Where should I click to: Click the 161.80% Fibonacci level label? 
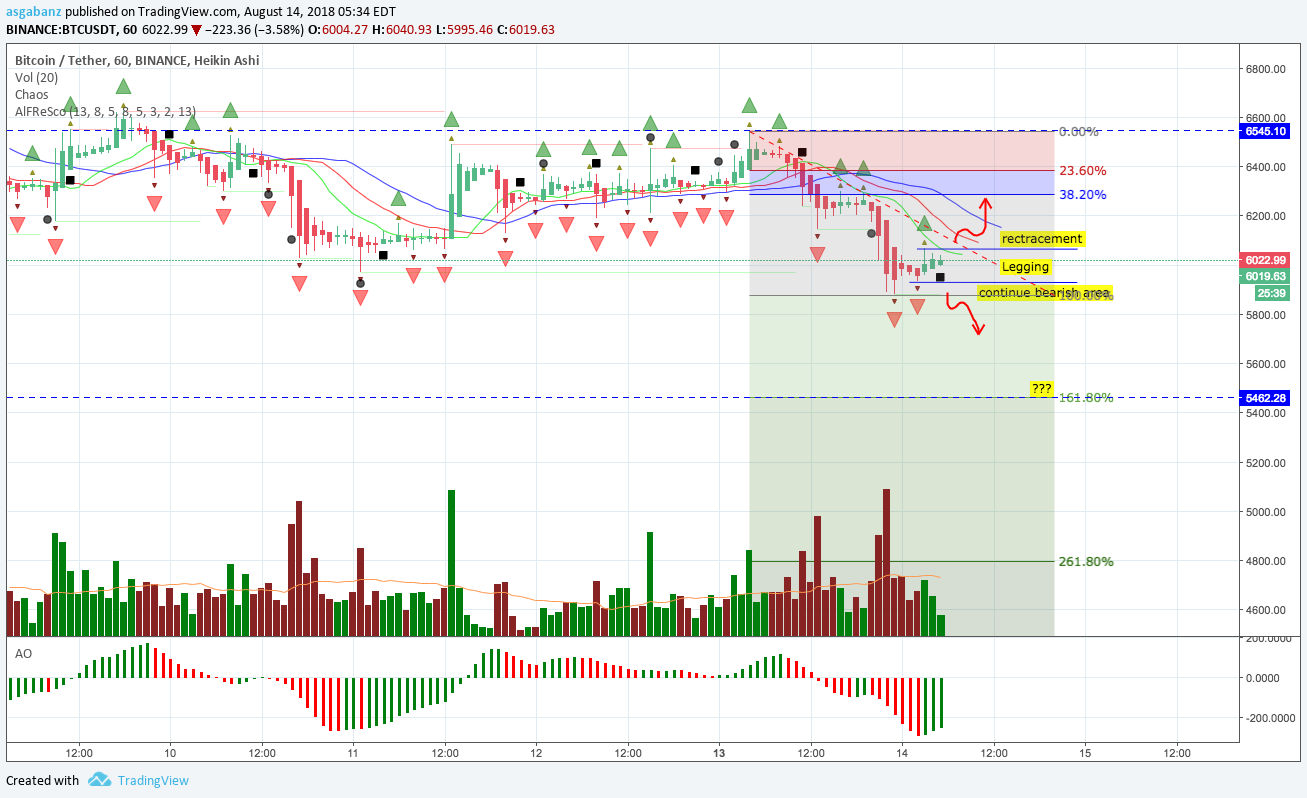[x=1086, y=397]
